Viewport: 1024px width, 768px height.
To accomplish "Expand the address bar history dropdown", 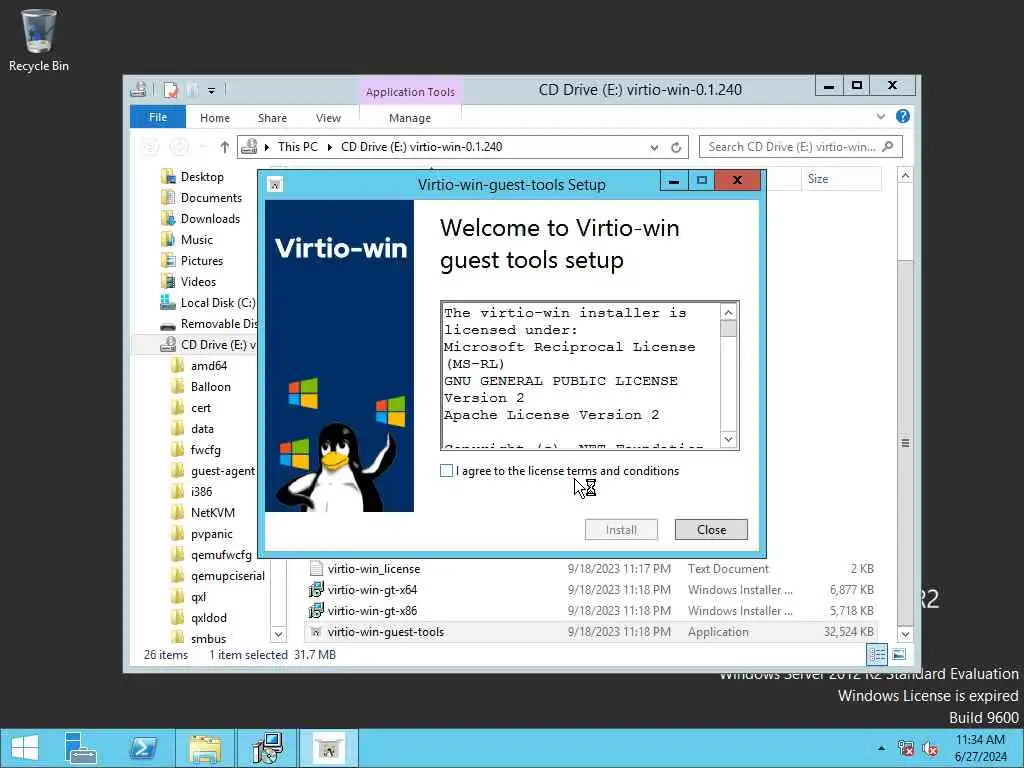I will [x=654, y=148].
